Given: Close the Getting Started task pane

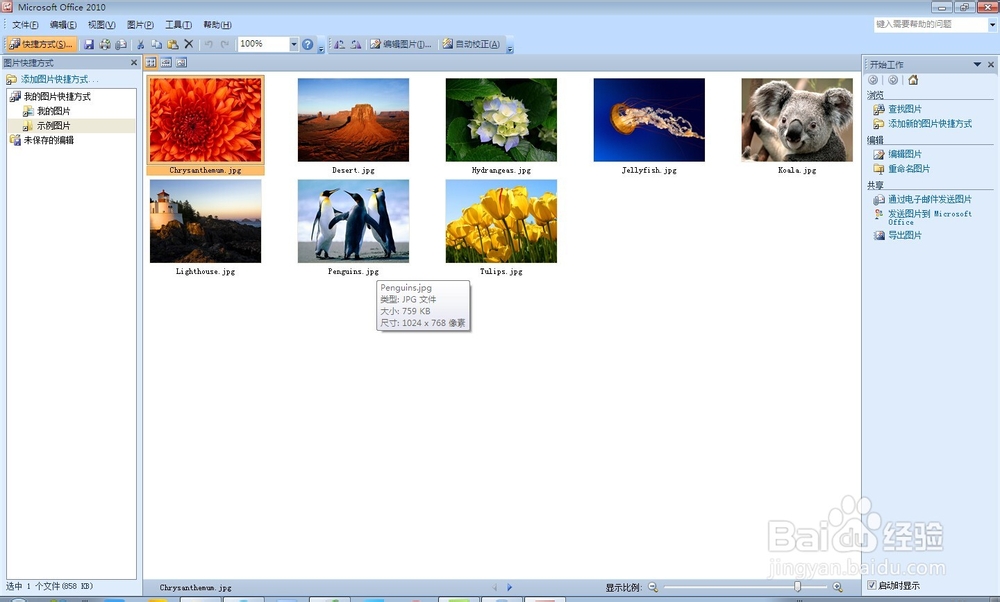Looking at the screenshot, I should pyautogui.click(x=991, y=64).
